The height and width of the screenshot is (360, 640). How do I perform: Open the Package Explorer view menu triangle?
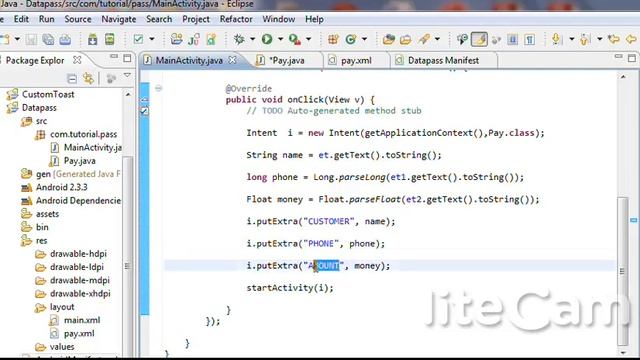pos(127,76)
